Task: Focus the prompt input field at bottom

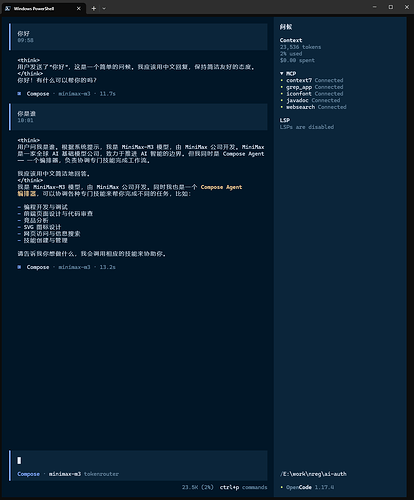Action: pos(138,460)
